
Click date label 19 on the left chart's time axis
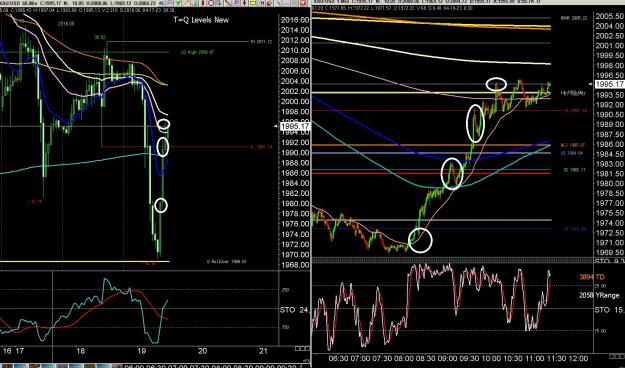[141, 351]
